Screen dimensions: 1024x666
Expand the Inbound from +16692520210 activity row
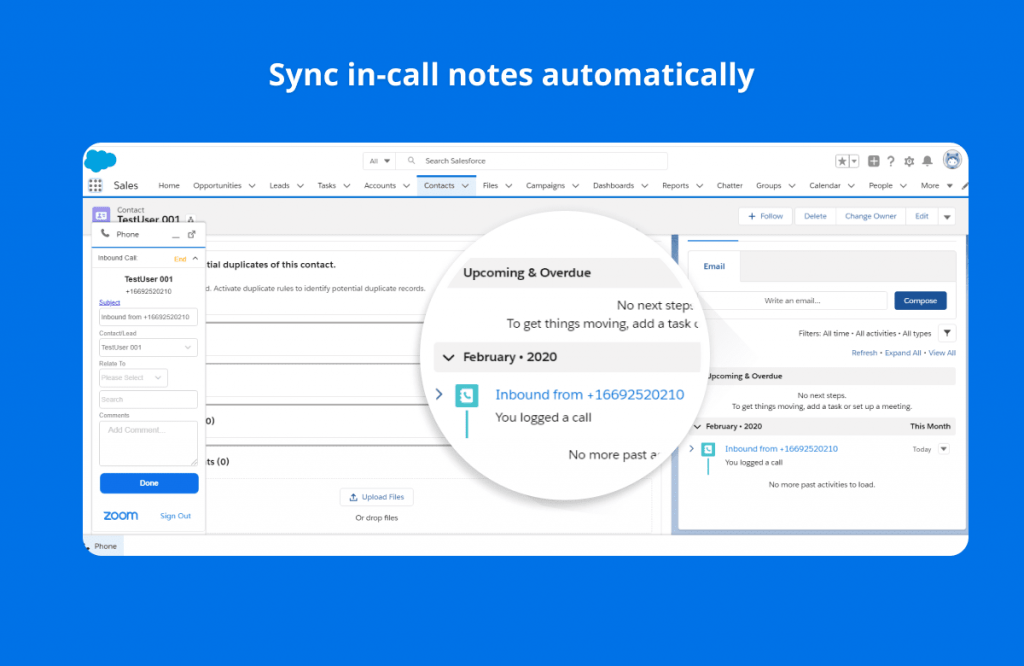pos(438,395)
